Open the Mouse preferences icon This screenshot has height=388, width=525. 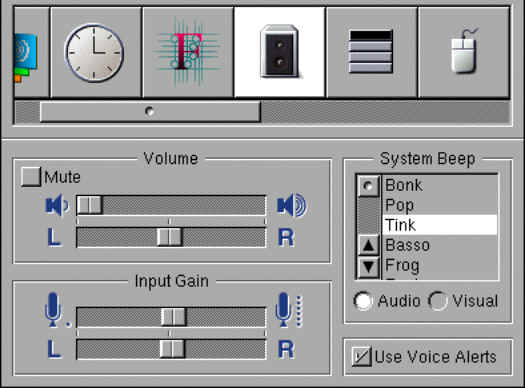(x=464, y=52)
